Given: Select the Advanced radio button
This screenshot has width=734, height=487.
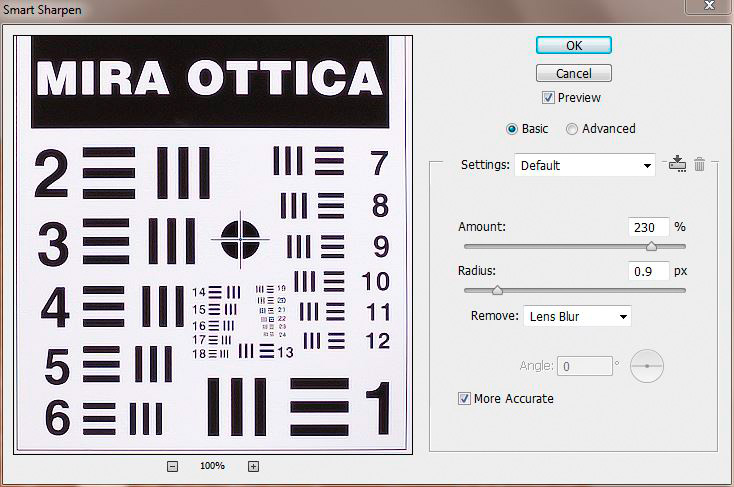Looking at the screenshot, I should [x=572, y=129].
